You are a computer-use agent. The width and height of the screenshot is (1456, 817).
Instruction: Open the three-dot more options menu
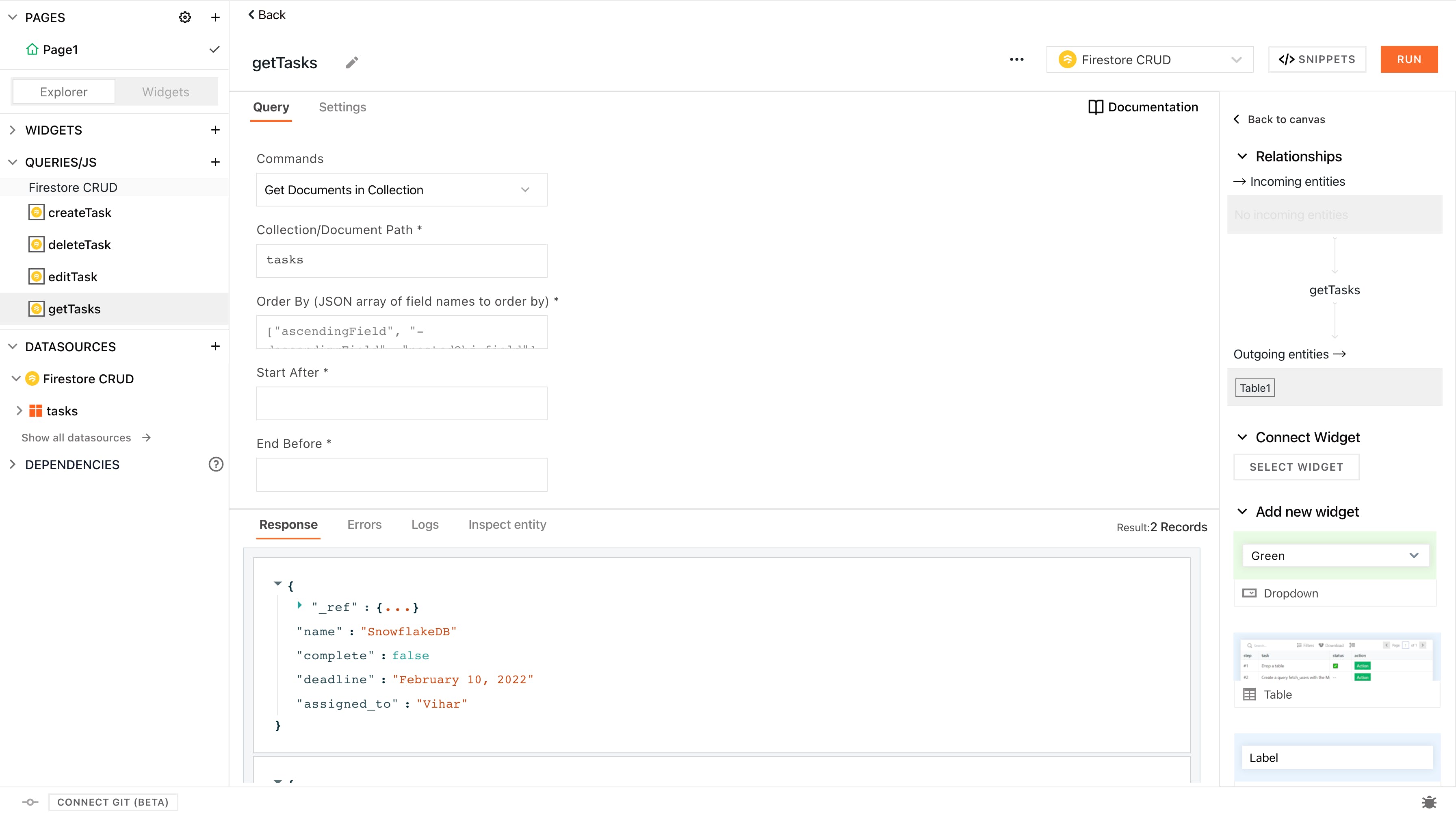pos(1016,59)
